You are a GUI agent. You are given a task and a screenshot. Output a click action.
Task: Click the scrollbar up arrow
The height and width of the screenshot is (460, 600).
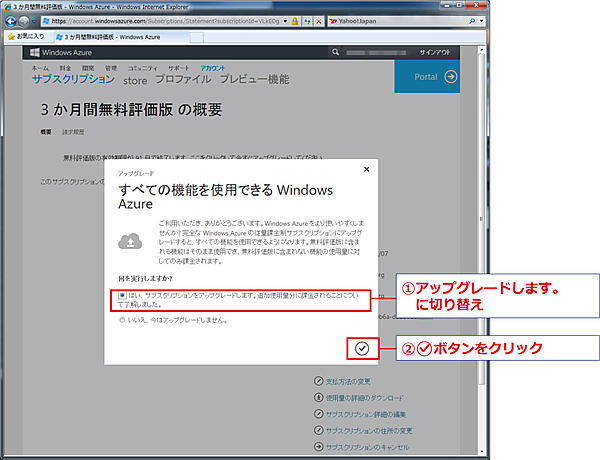[482, 50]
